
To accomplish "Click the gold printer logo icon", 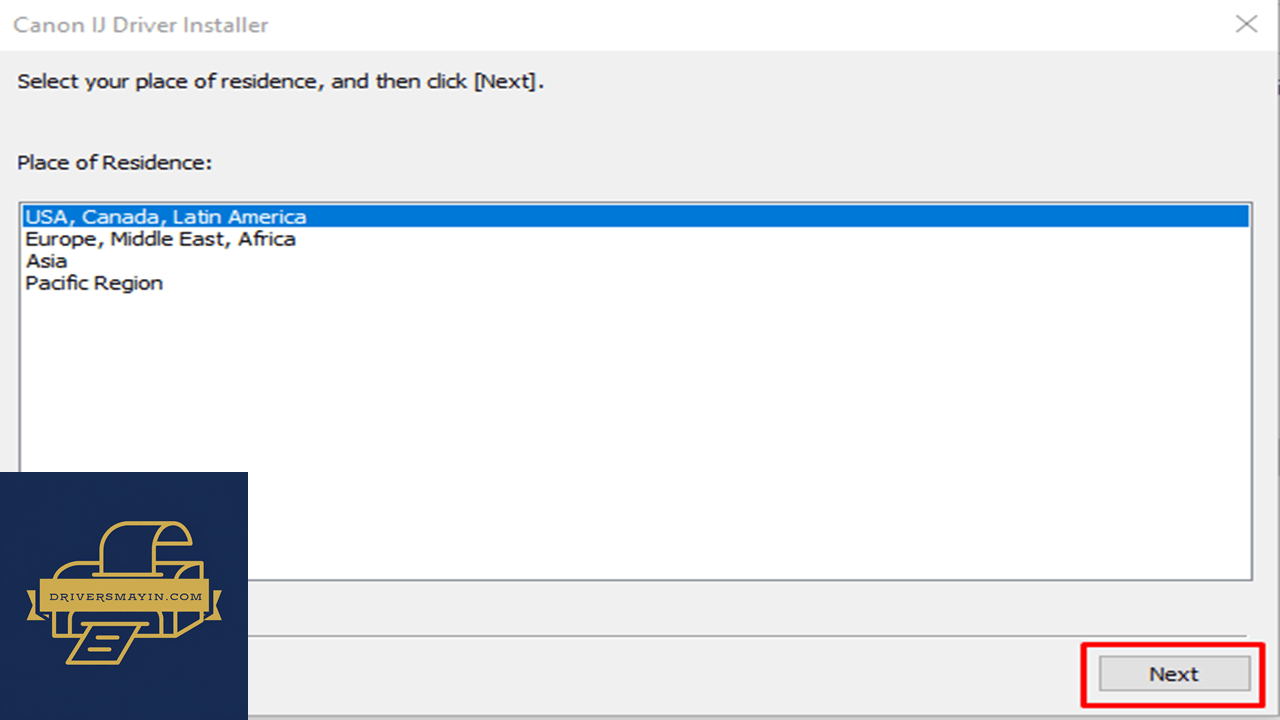I will click(x=124, y=593).
